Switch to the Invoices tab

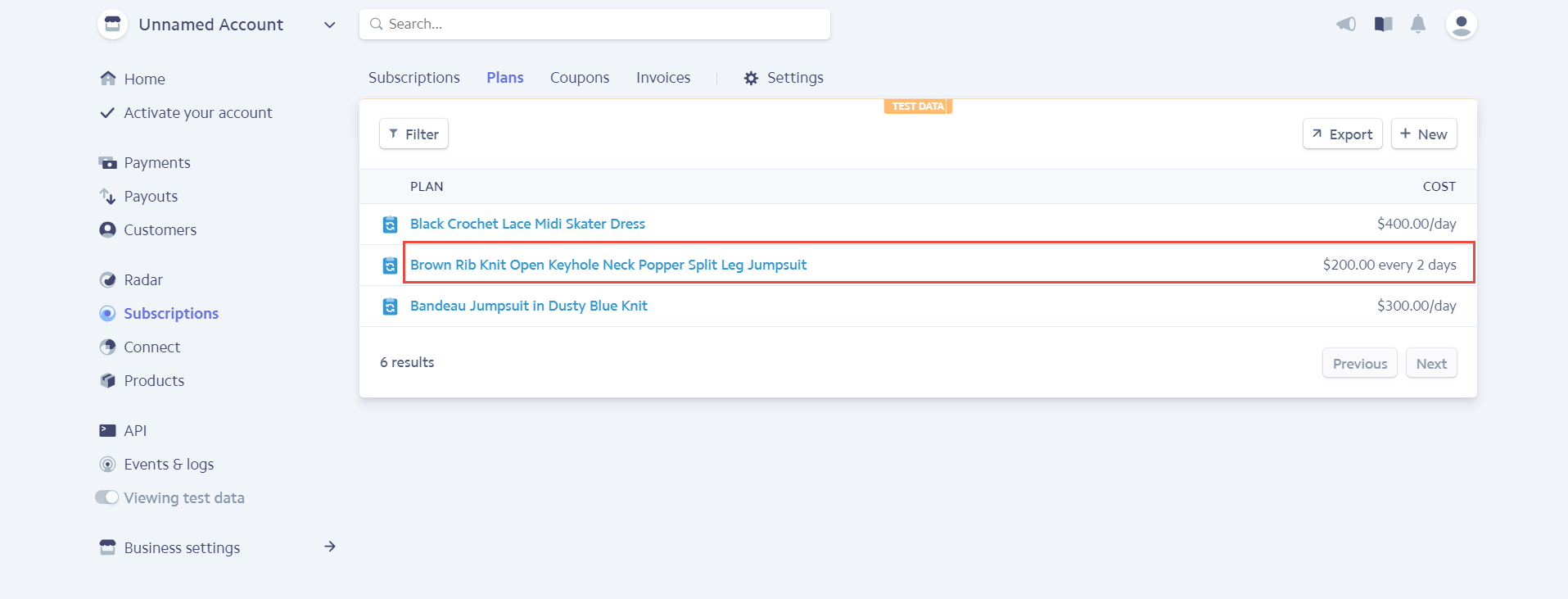[663, 78]
